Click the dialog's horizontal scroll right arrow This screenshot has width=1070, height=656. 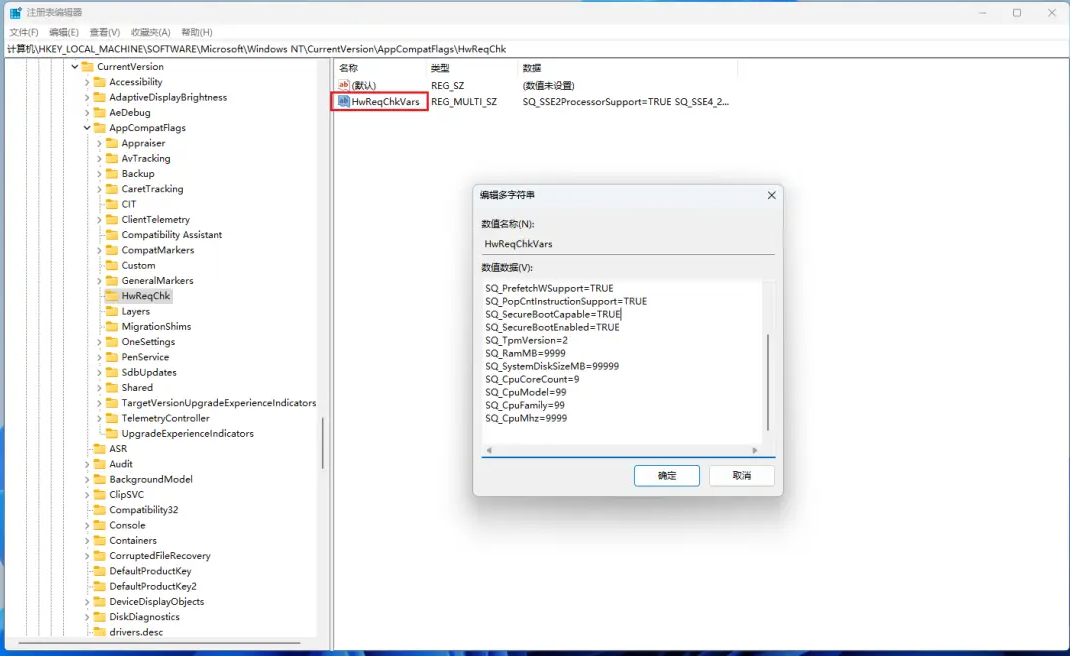[x=755, y=451]
